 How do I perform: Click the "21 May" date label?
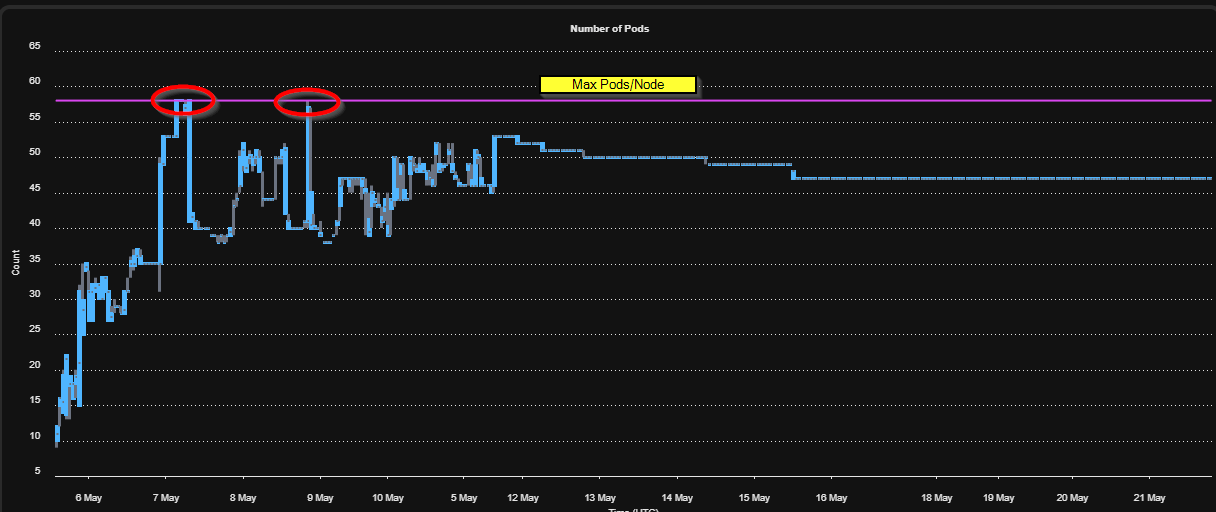click(1149, 497)
